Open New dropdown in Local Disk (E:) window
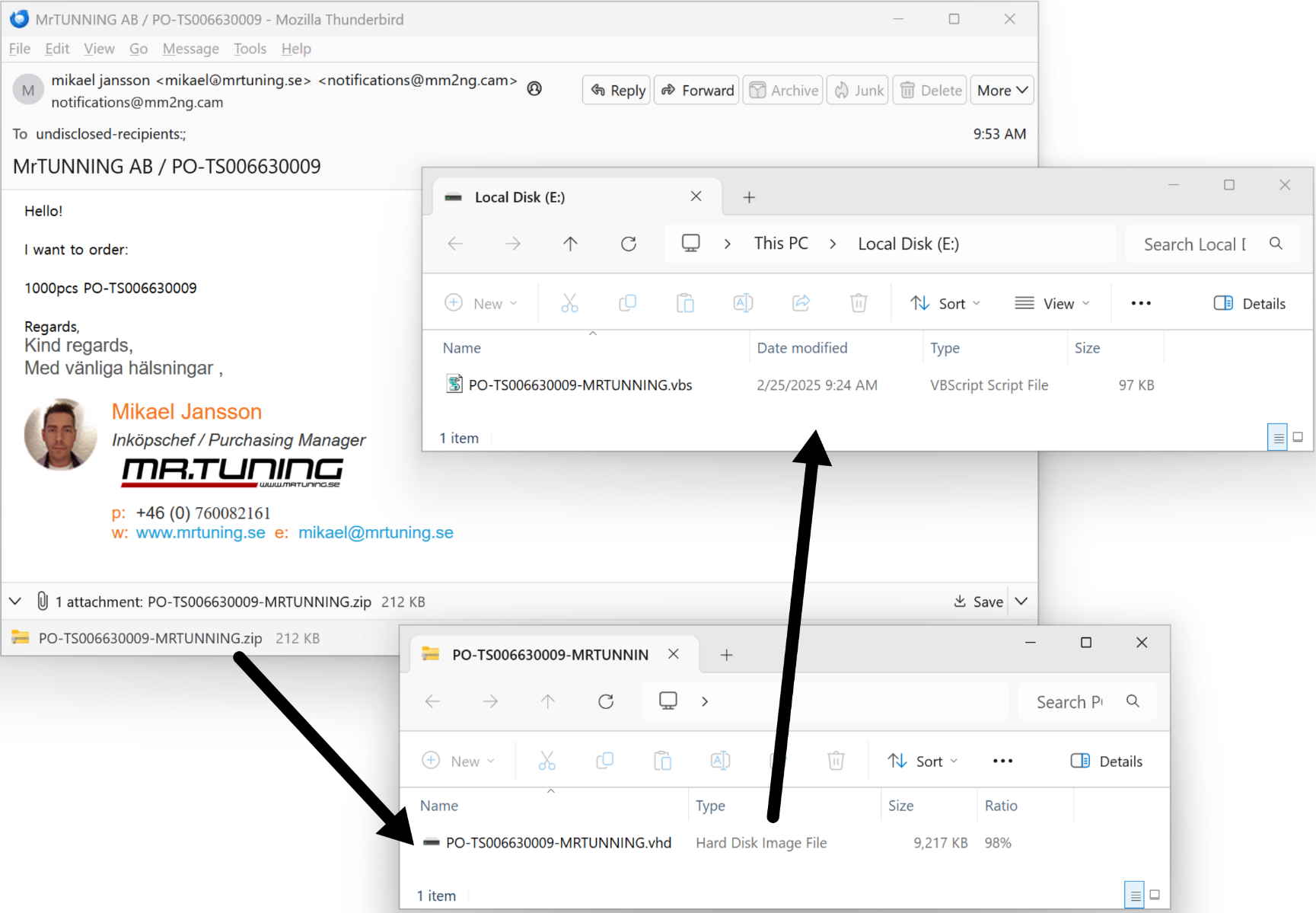The image size is (1316, 913). 481,303
